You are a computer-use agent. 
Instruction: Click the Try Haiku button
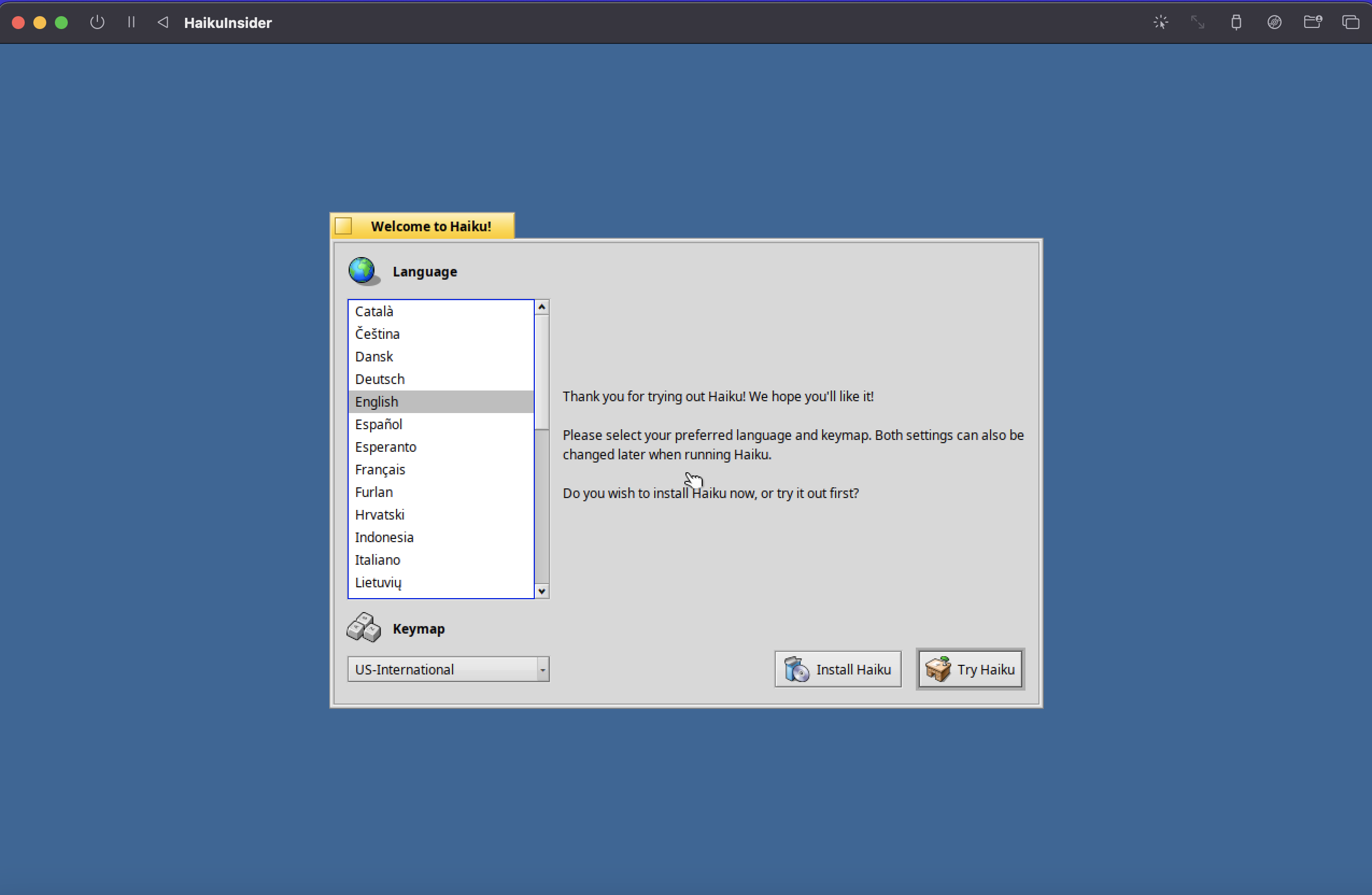click(970, 669)
